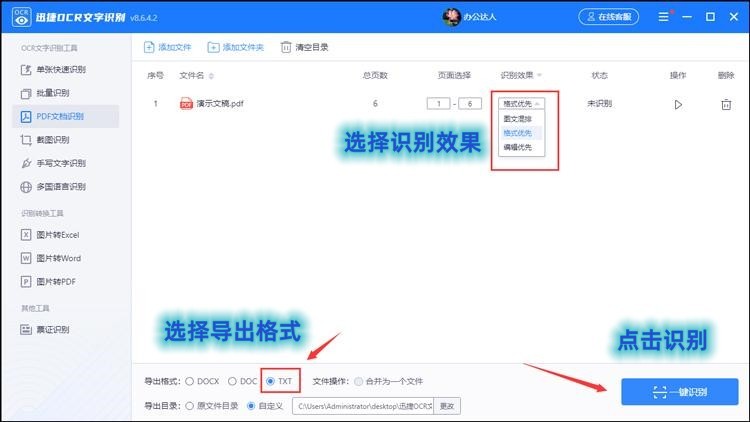Click the 更改 change path button

pyautogui.click(x=447, y=406)
